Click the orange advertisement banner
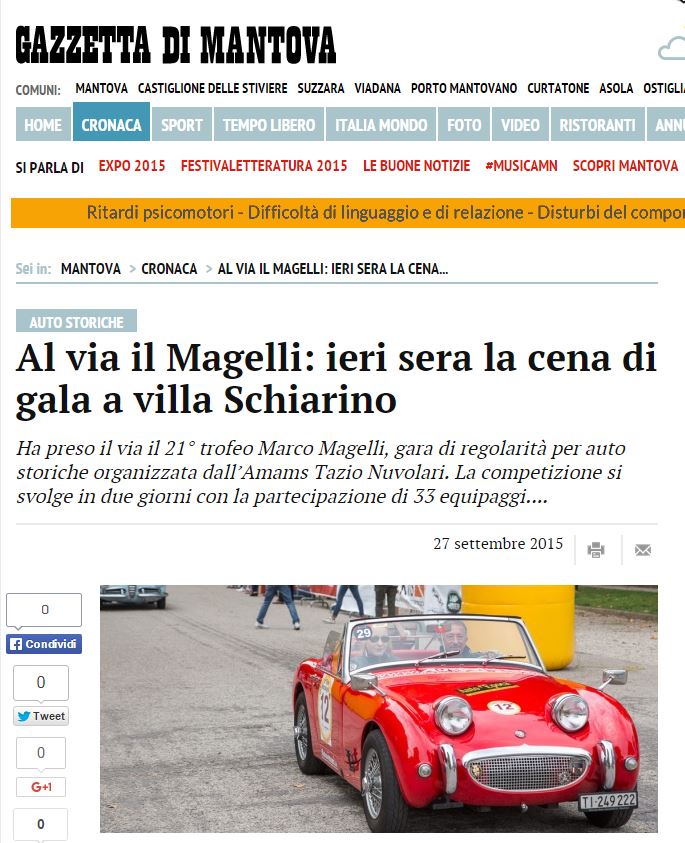The image size is (685, 843). coord(348,213)
